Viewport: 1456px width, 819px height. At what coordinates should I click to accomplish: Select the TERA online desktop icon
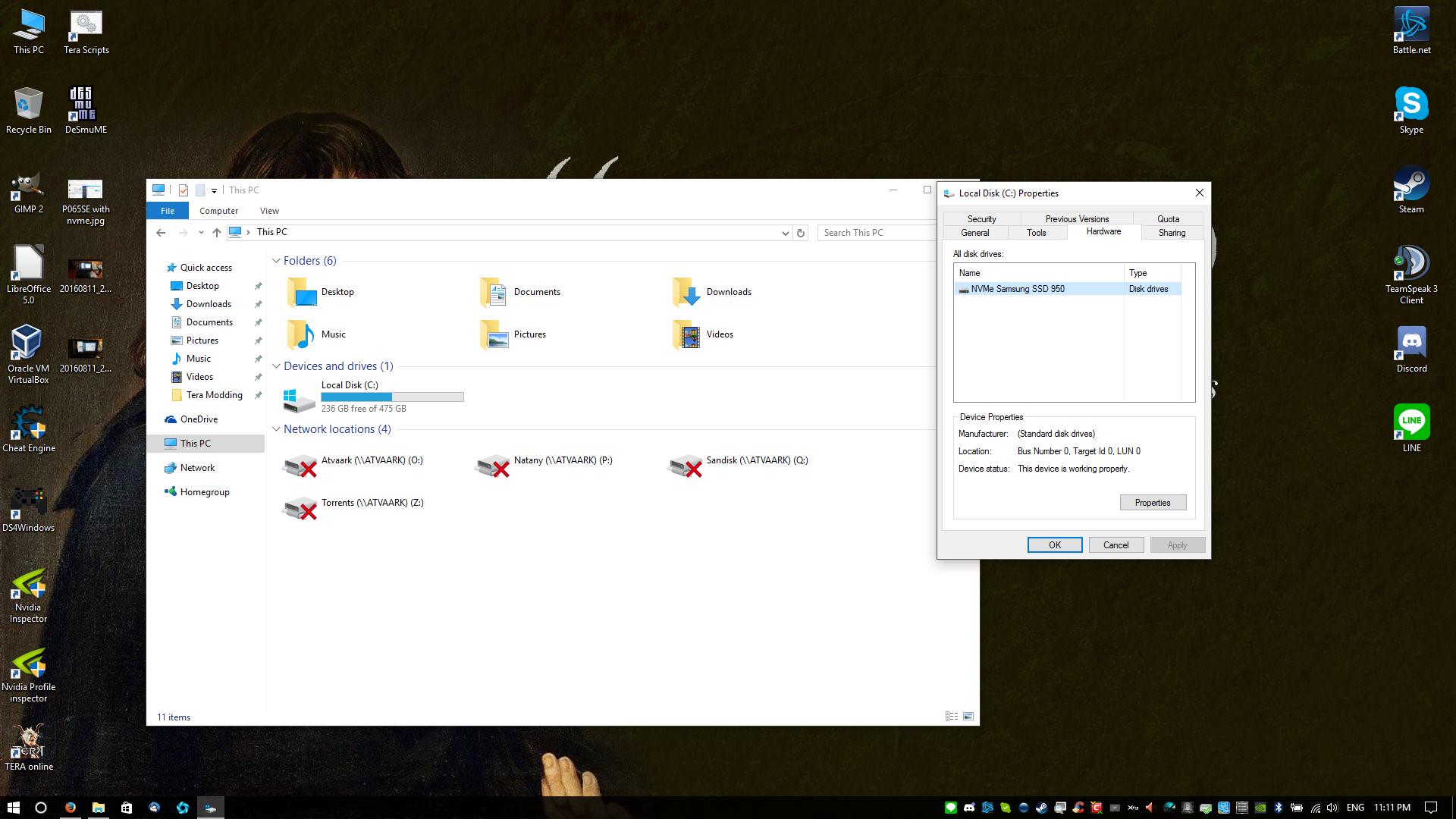28,748
